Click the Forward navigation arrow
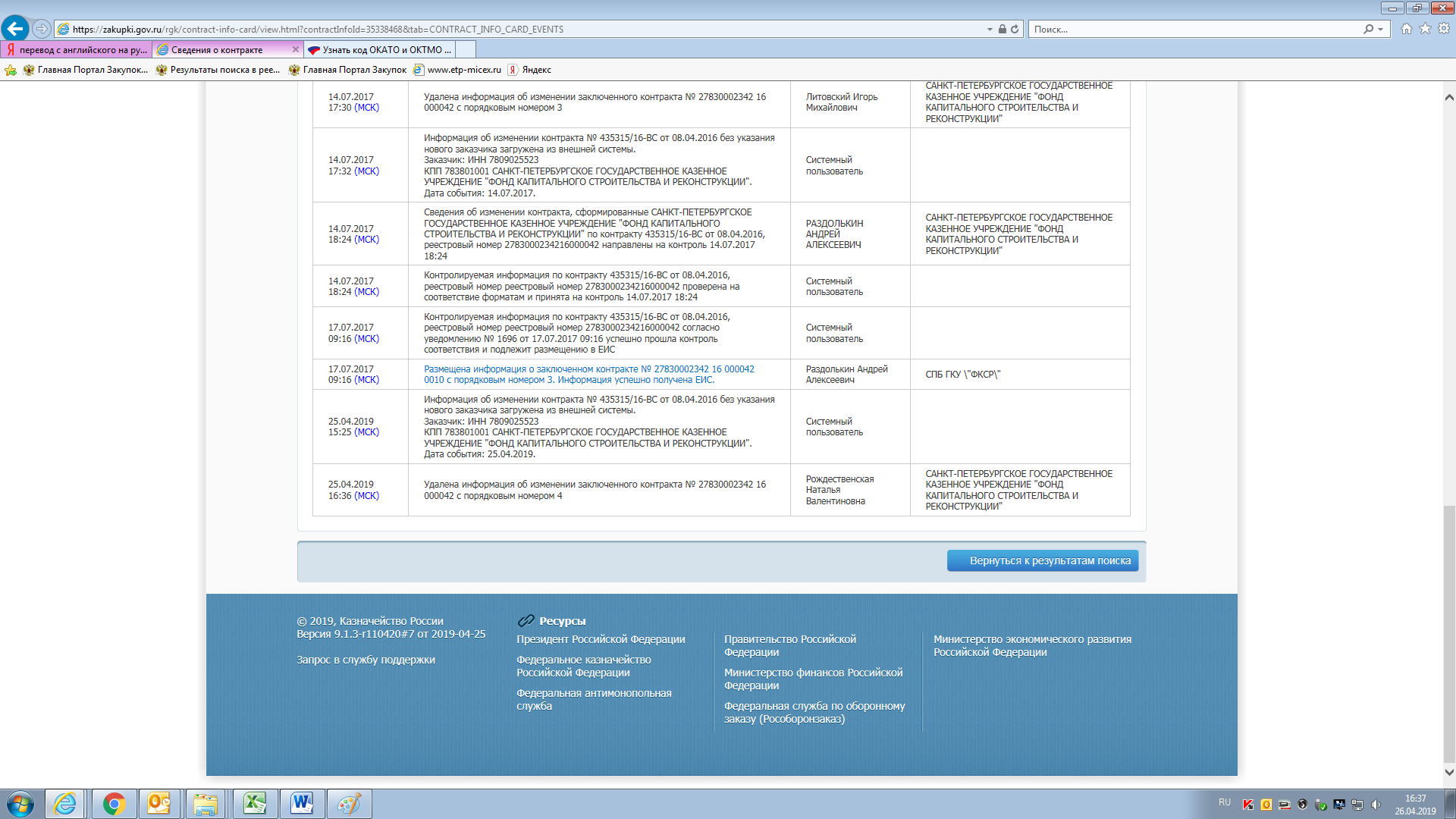The width and height of the screenshot is (1456, 819). tap(42, 29)
